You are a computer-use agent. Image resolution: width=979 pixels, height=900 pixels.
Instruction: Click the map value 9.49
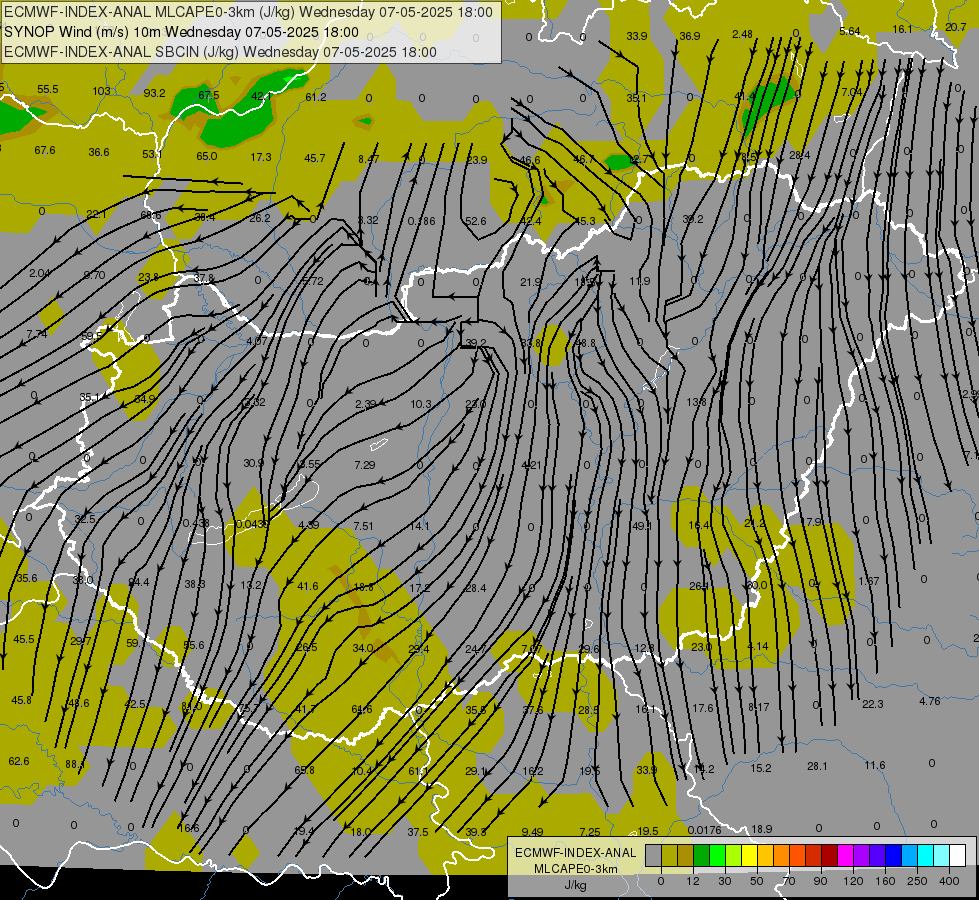[533, 831]
